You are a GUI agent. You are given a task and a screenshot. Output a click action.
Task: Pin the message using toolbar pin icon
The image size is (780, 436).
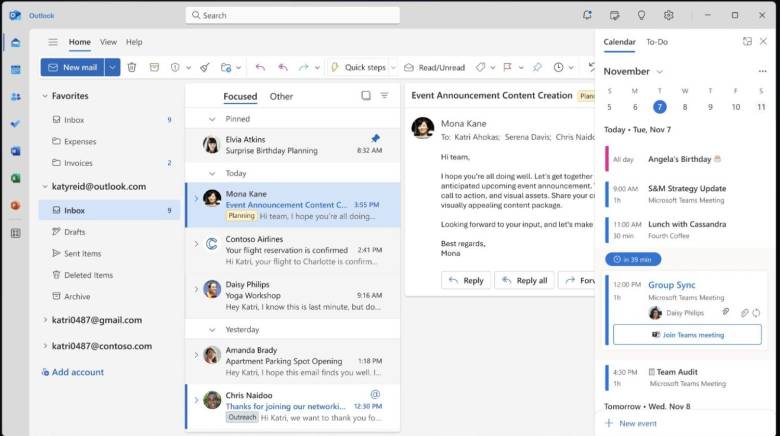click(537, 67)
